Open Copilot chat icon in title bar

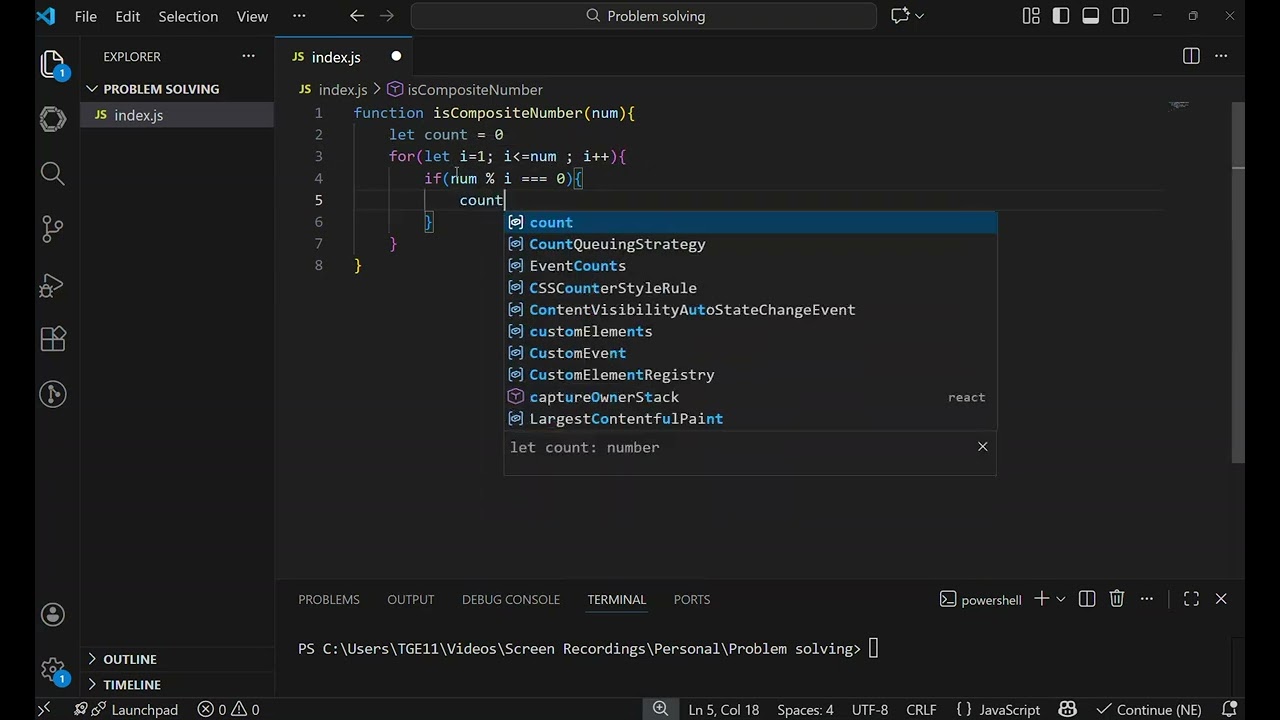900,16
